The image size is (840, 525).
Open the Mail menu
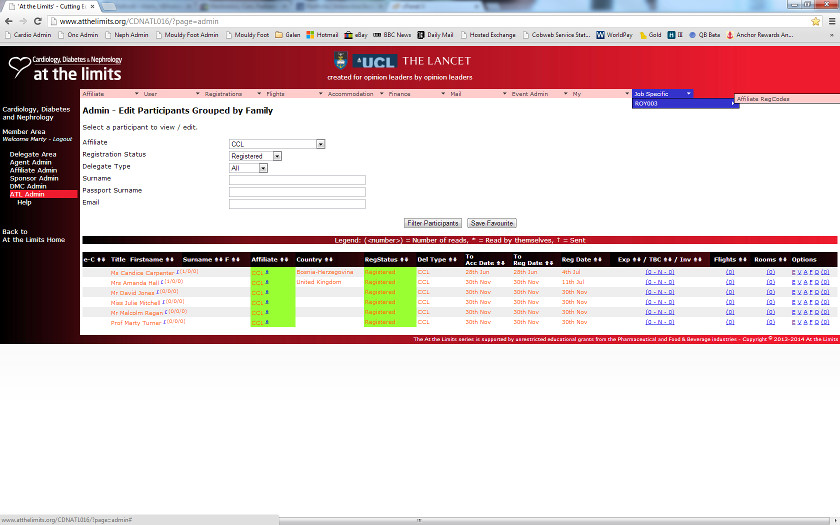click(x=478, y=94)
